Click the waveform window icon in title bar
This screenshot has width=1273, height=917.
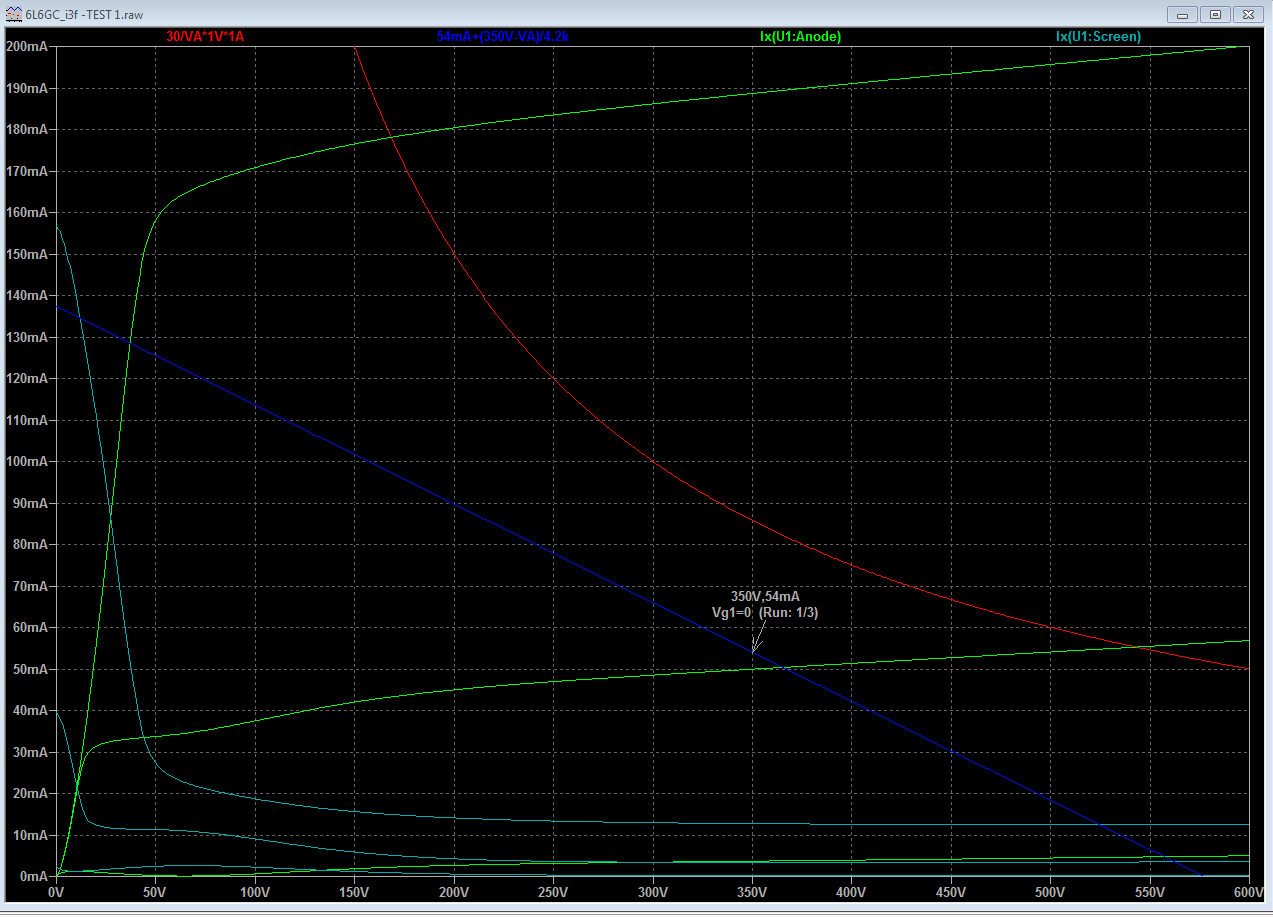[12, 14]
